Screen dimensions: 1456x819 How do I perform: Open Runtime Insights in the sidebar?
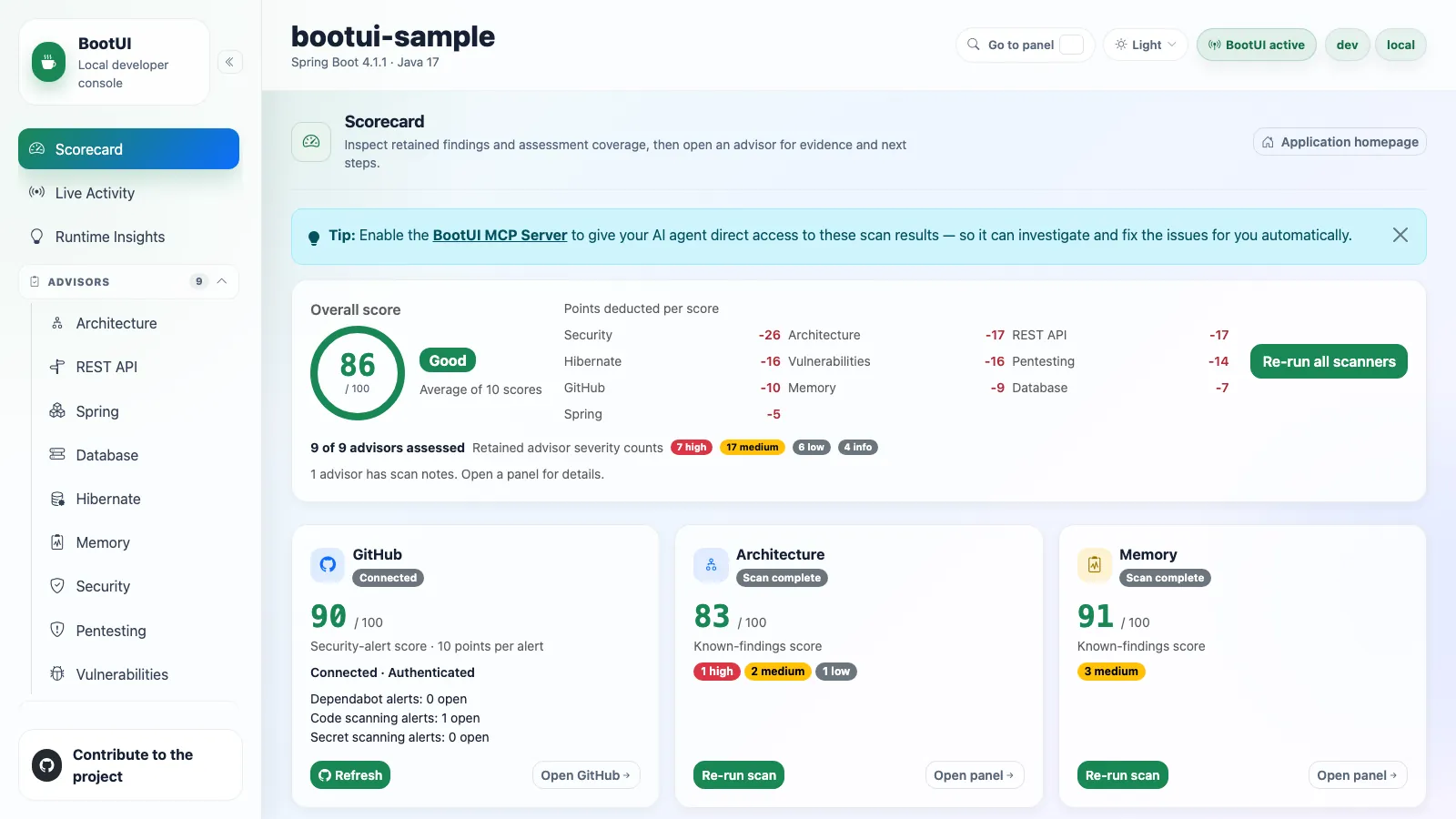pyautogui.click(x=129, y=237)
